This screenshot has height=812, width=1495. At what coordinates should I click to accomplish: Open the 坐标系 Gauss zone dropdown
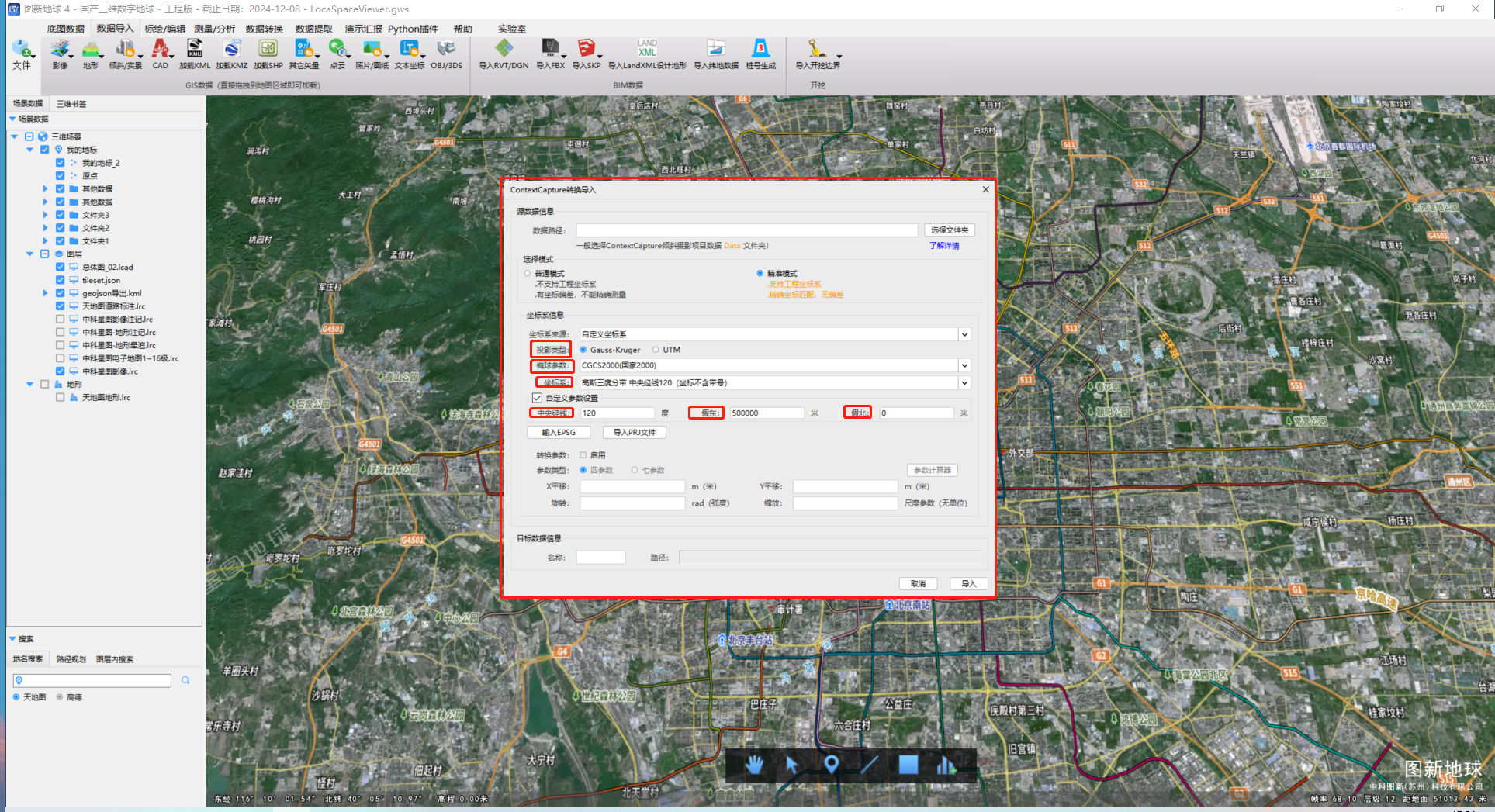coord(964,382)
